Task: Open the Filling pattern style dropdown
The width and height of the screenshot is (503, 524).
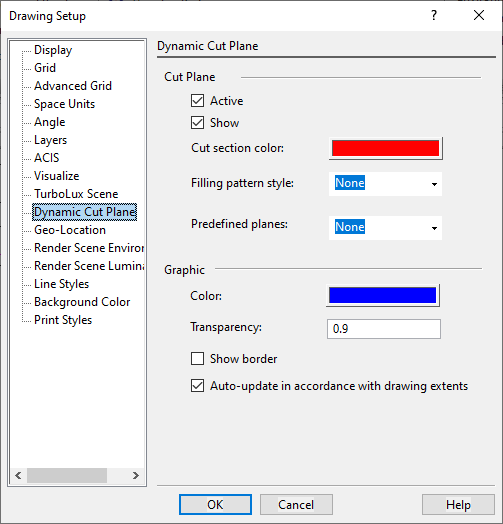Action: point(385,183)
